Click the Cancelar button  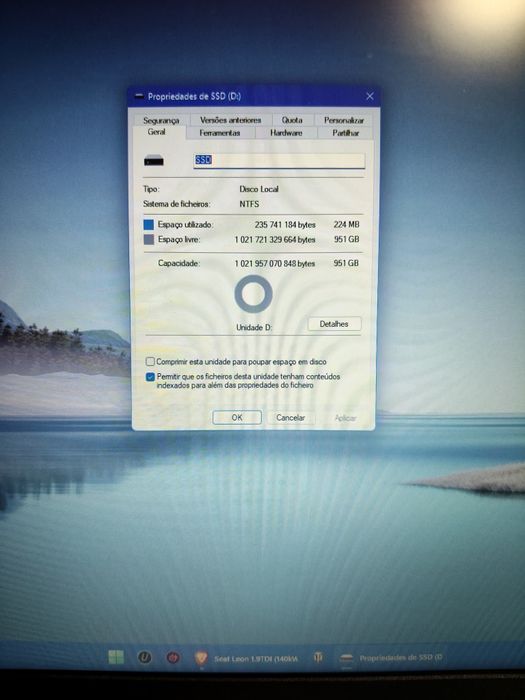tap(290, 417)
